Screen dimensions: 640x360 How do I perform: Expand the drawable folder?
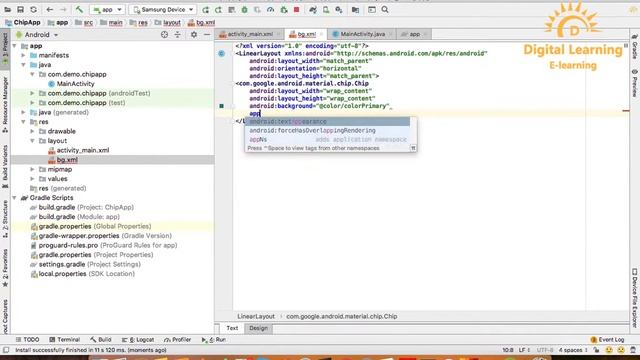[x=33, y=131]
